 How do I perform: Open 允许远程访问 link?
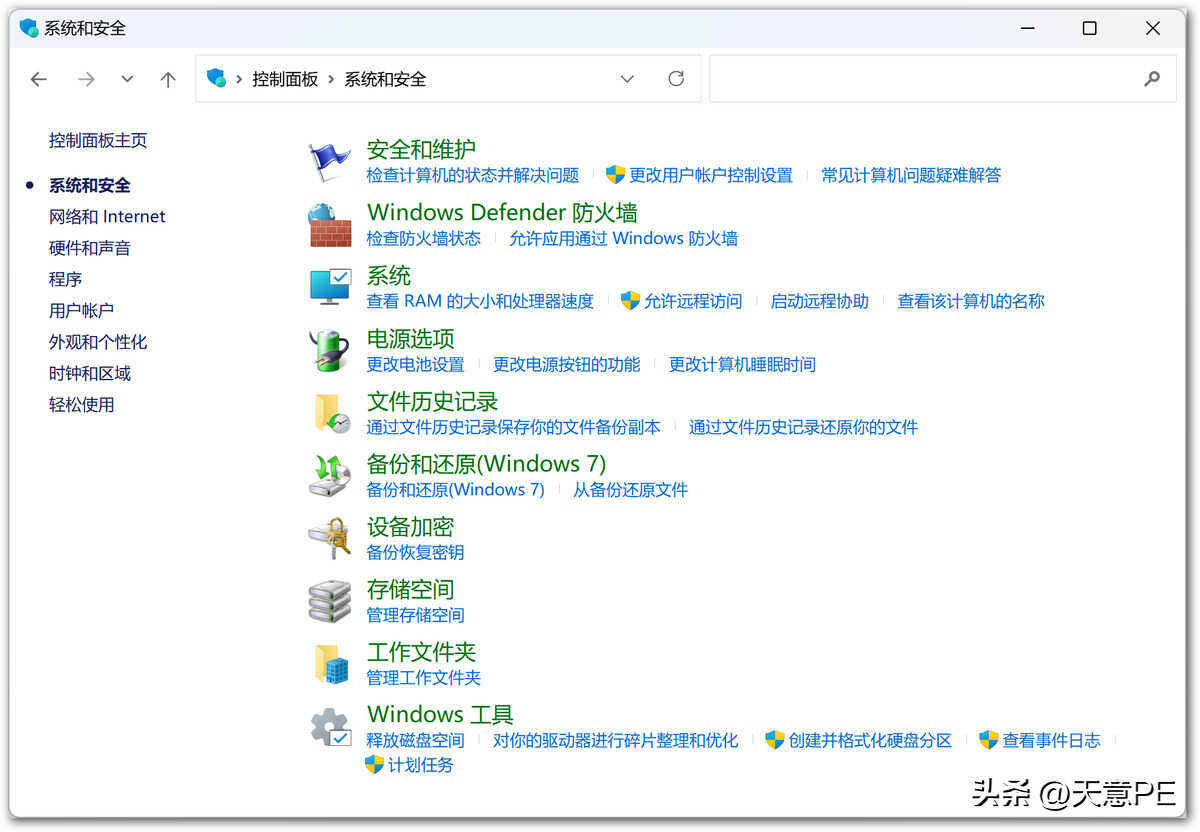coord(692,301)
